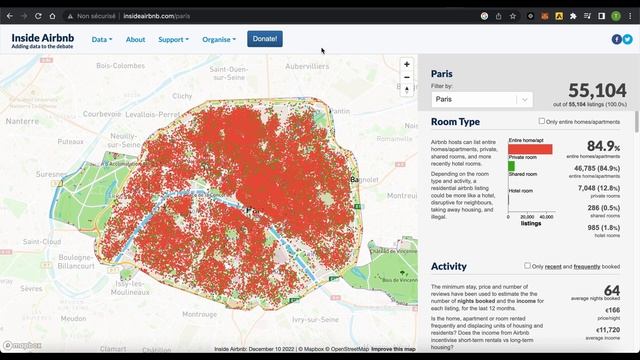This screenshot has width=640, height=360.
Task: Click the Improve this map link
Action: coord(393,349)
